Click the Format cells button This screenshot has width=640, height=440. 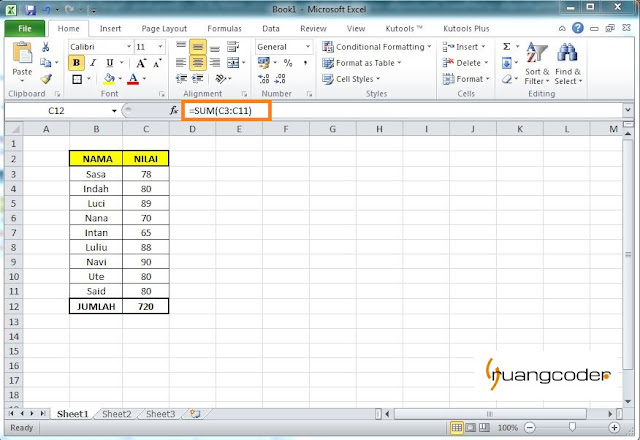[466, 79]
